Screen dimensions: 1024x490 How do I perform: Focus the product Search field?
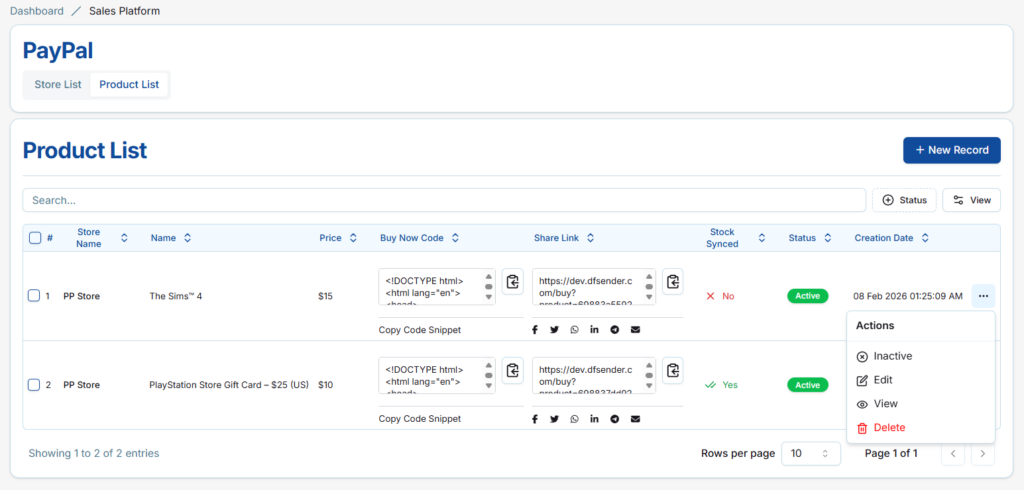[444, 200]
